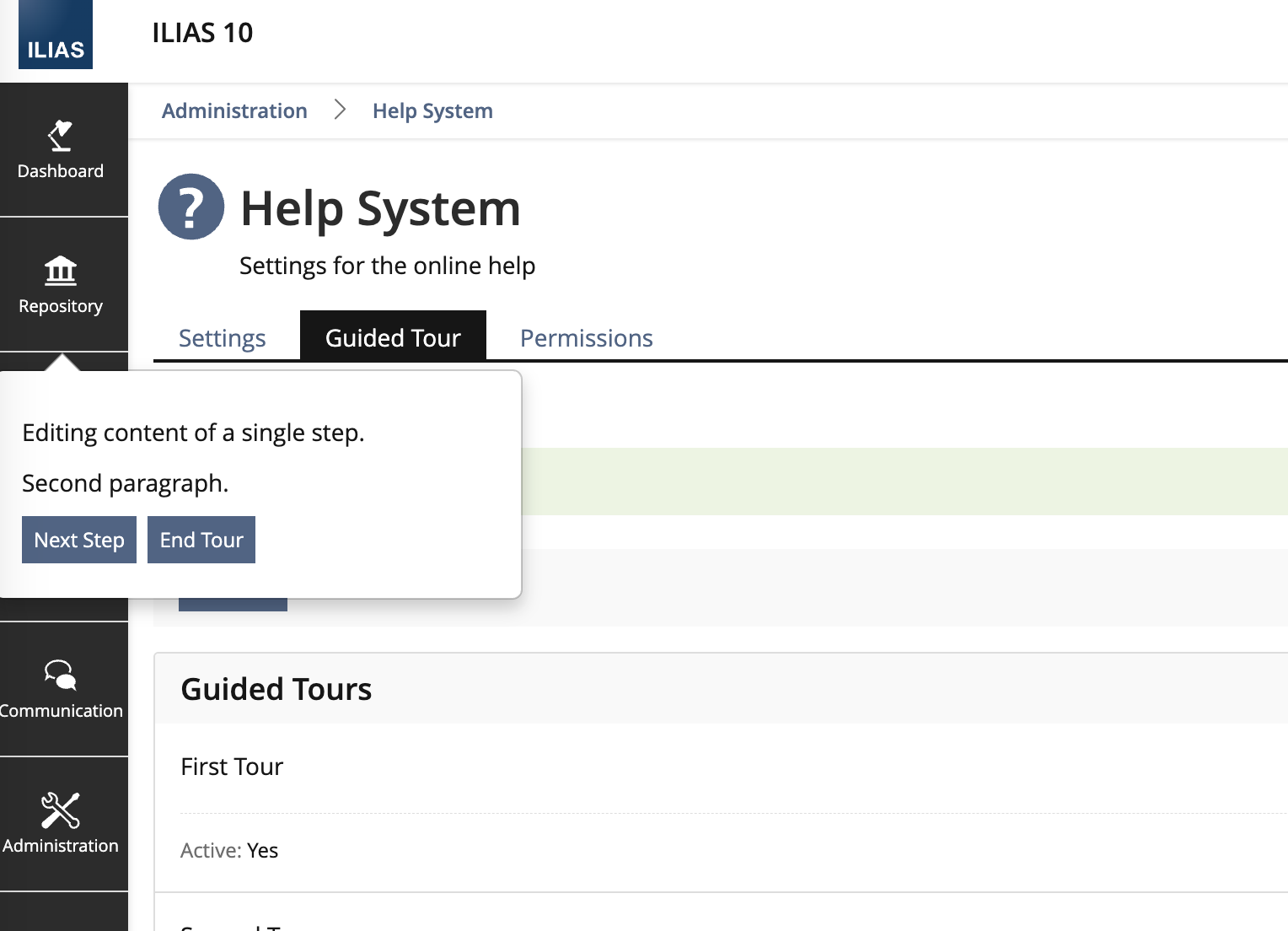
Task: Select the Guided Tour tab
Action: pos(393,338)
